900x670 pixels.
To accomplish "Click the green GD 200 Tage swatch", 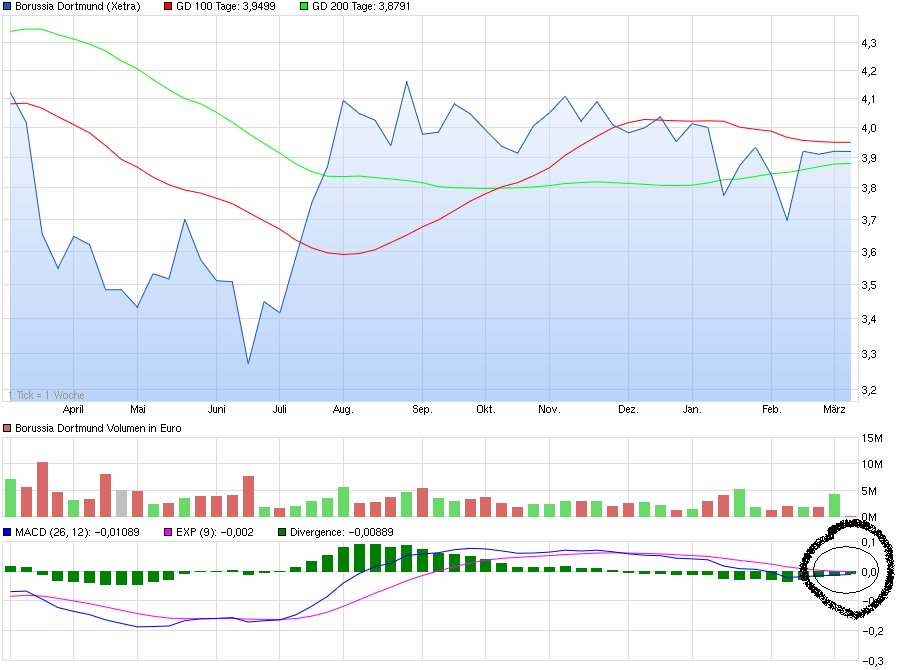I will [x=304, y=6].
